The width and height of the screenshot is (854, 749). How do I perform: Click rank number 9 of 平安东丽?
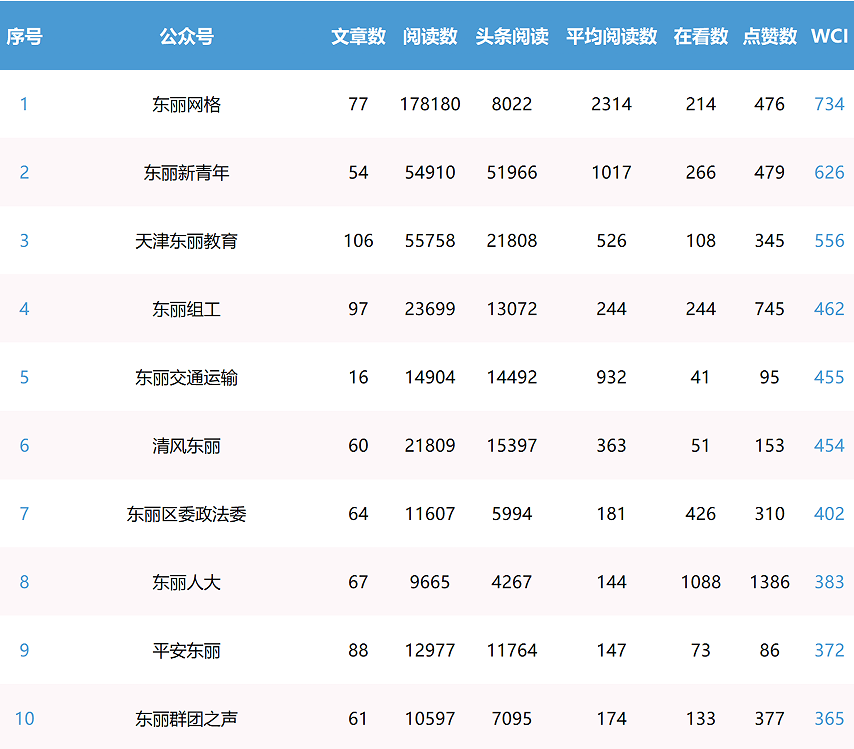(x=24, y=650)
